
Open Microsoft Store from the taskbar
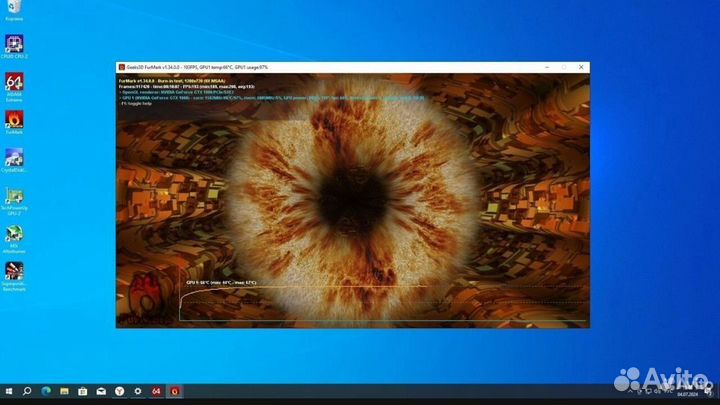click(x=83, y=391)
